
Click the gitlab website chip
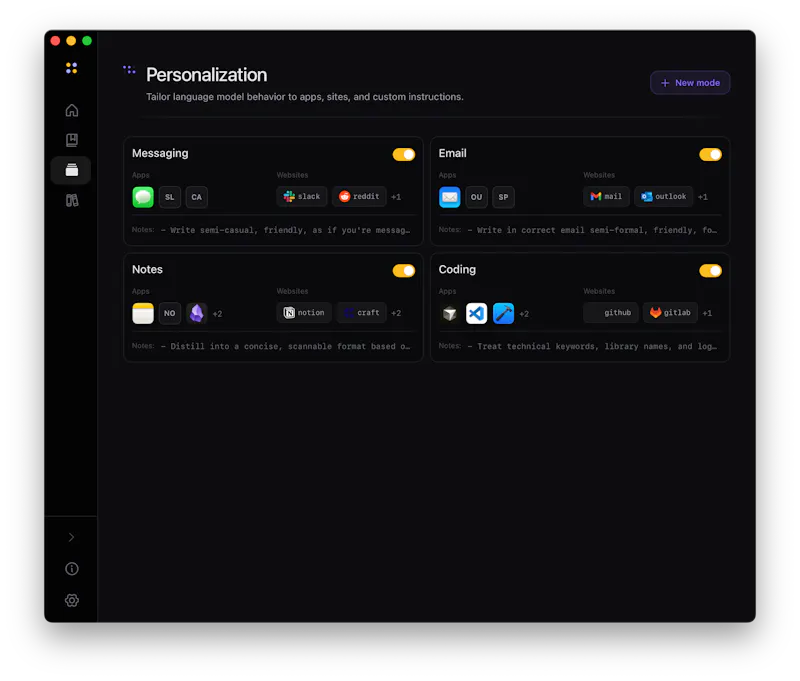(x=670, y=313)
